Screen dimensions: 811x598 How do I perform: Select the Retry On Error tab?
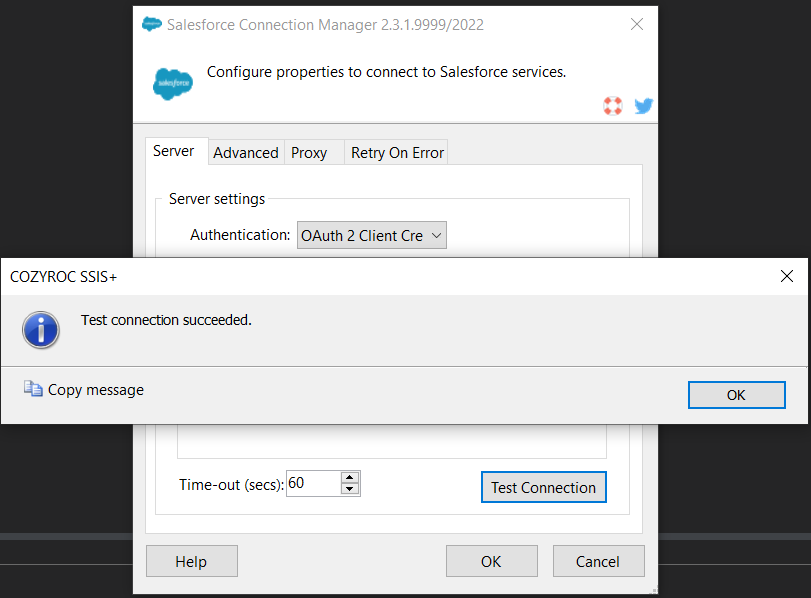click(397, 152)
